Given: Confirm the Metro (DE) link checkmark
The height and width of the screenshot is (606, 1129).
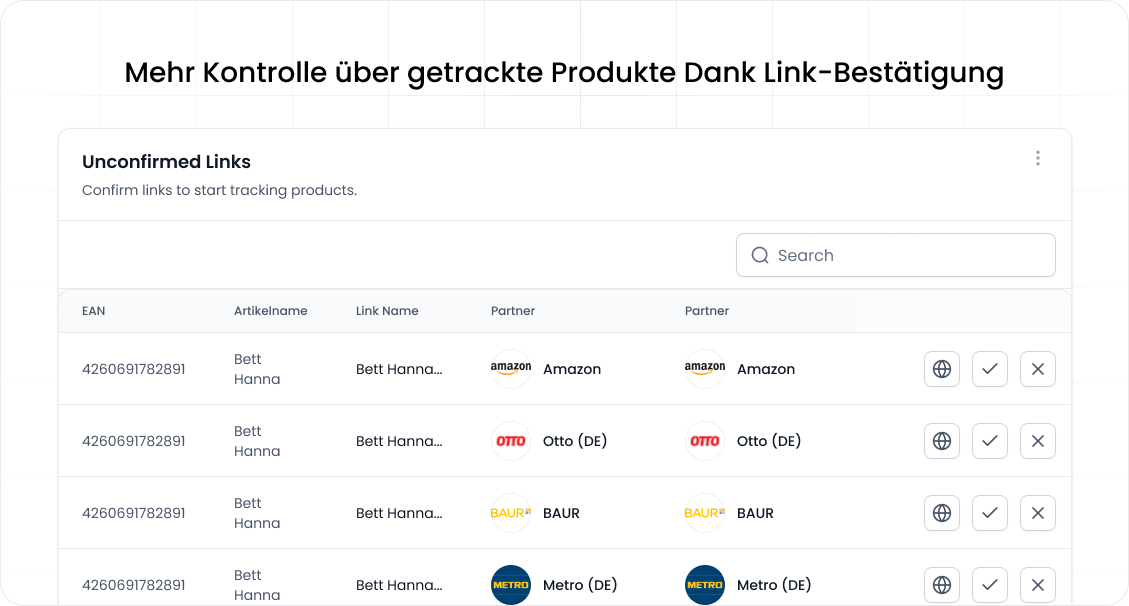Looking at the screenshot, I should click(990, 585).
